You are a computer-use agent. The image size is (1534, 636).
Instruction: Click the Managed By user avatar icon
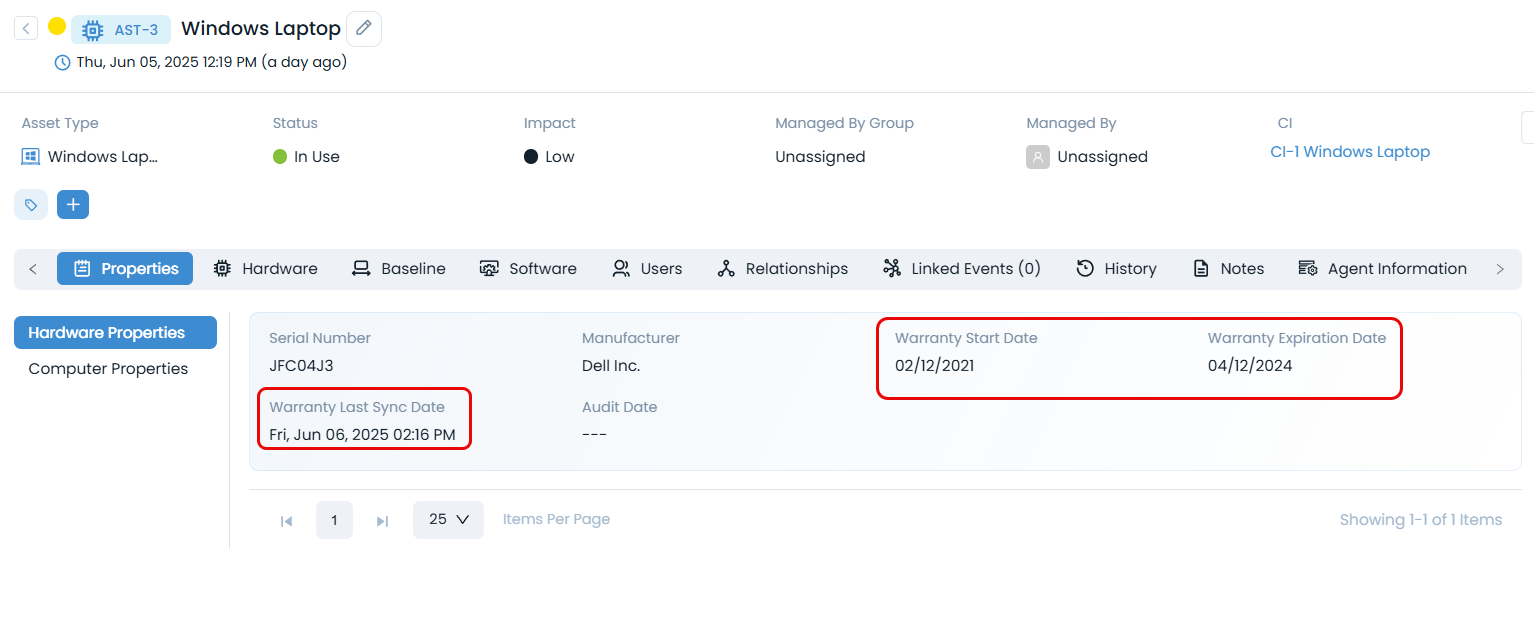pos(1037,157)
